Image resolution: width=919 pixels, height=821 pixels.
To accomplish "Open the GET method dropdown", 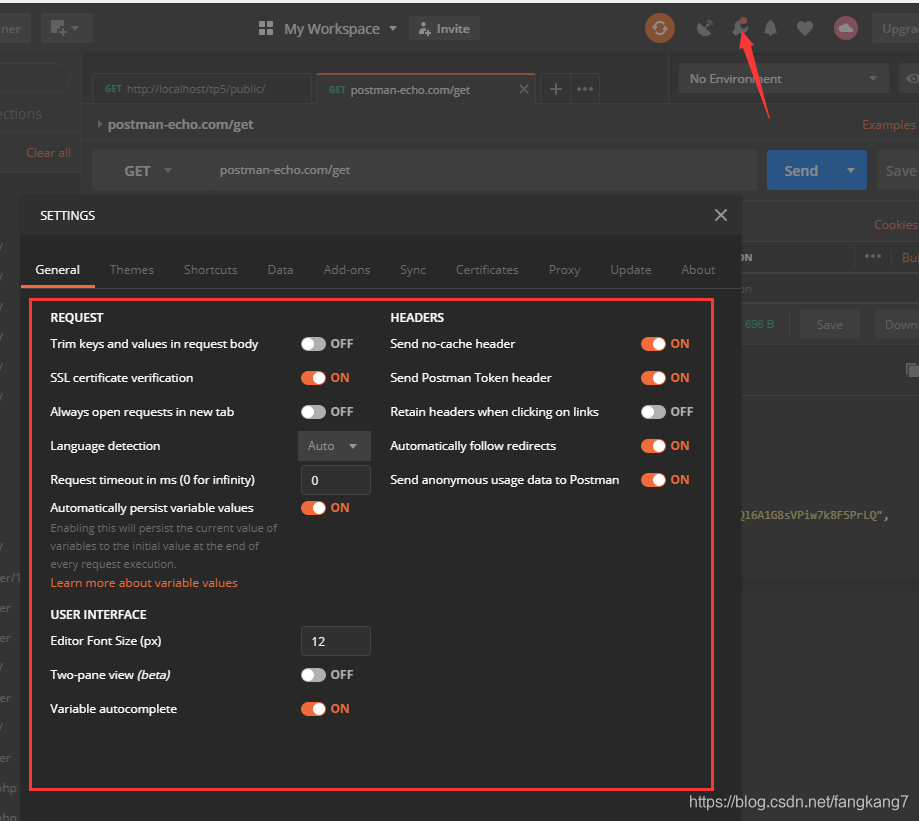I will click(147, 171).
